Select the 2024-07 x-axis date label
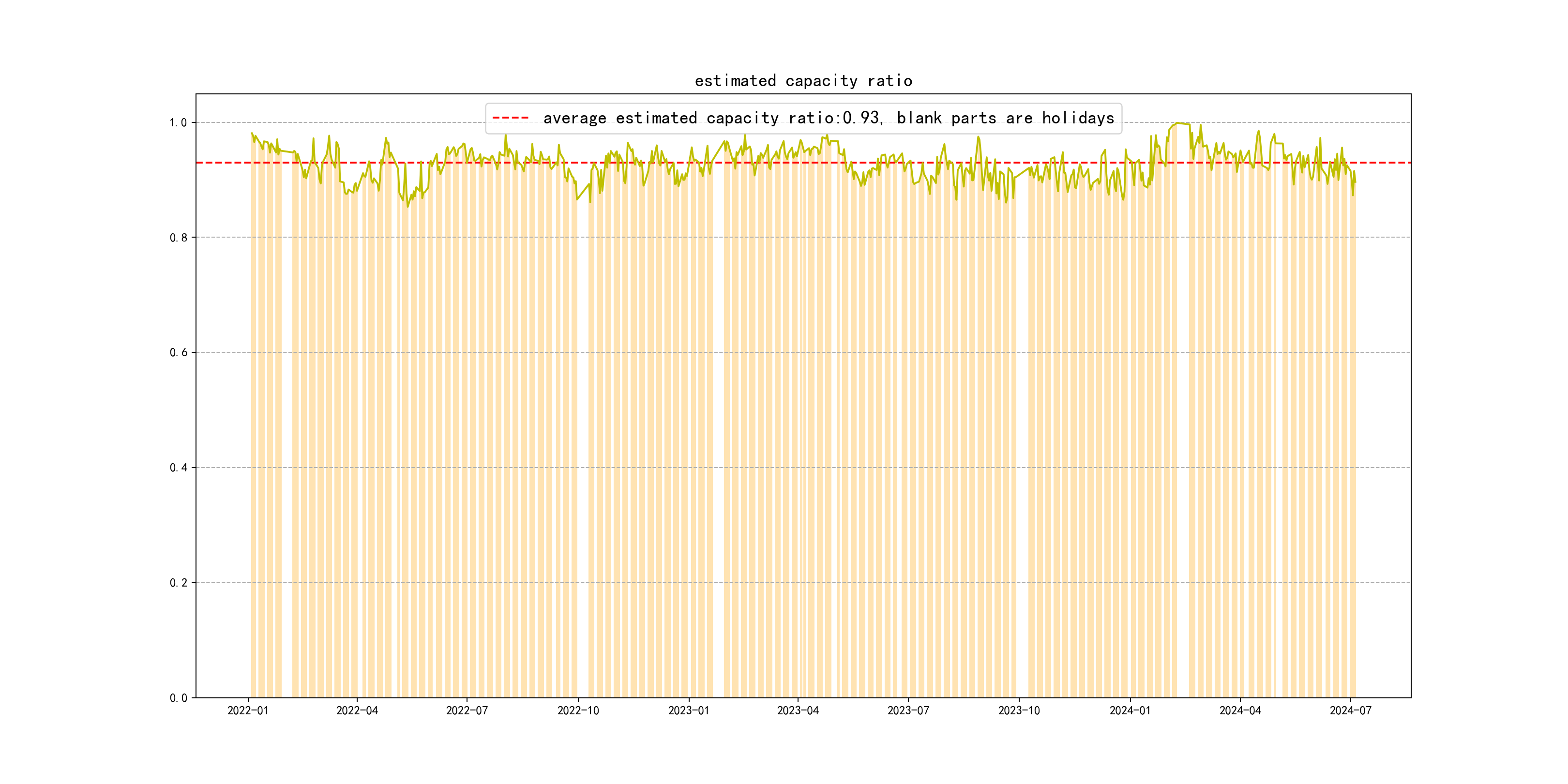Viewport: 1568px width, 784px height. 1351,711
